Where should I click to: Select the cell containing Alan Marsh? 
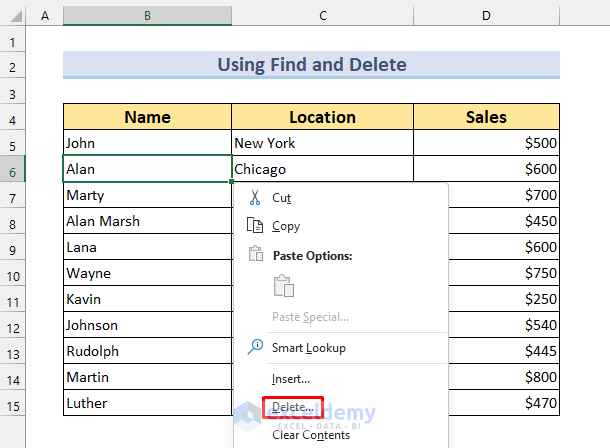[147, 221]
